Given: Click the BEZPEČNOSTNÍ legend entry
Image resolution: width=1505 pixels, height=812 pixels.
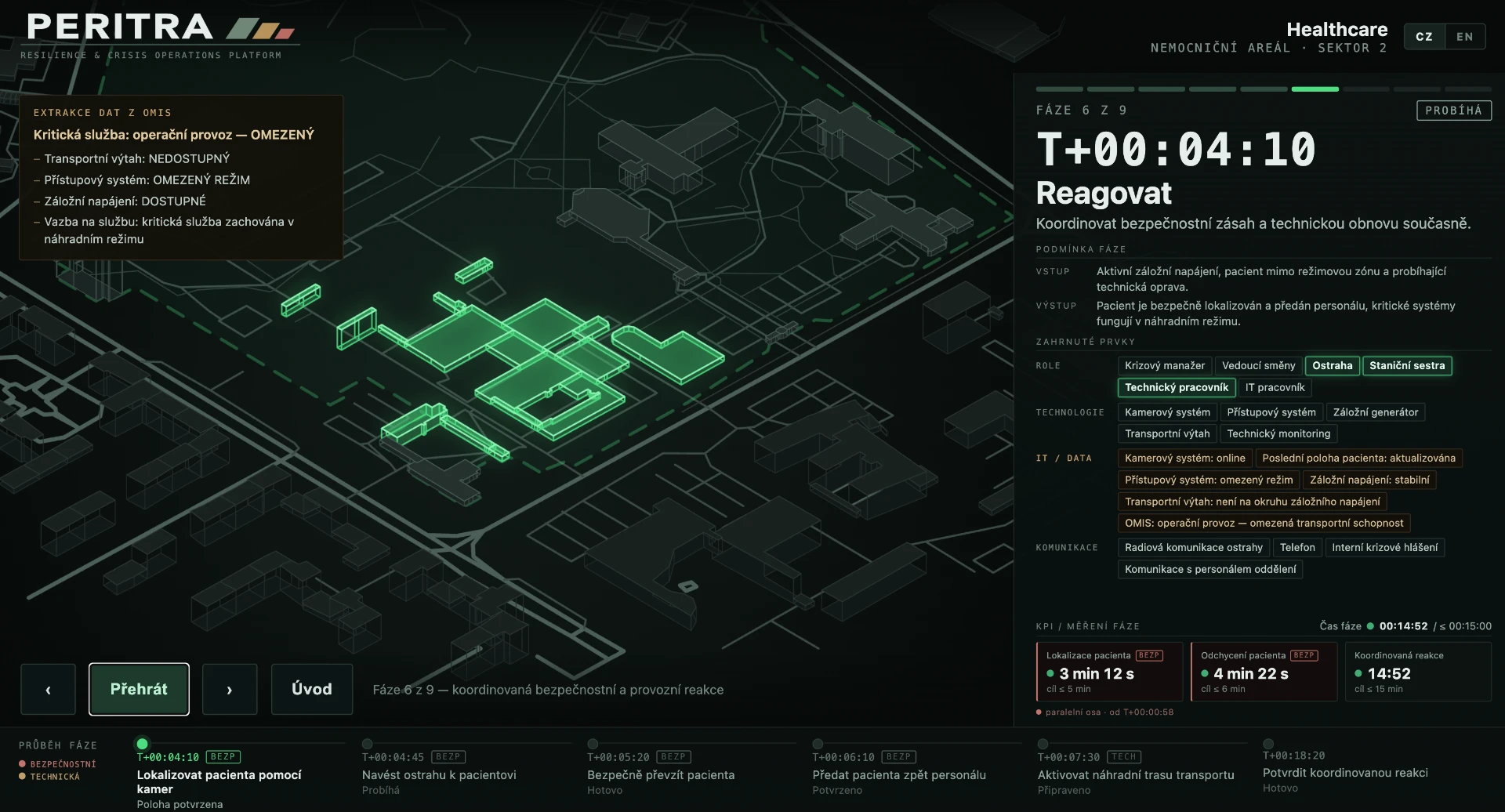Looking at the screenshot, I should click(x=57, y=764).
